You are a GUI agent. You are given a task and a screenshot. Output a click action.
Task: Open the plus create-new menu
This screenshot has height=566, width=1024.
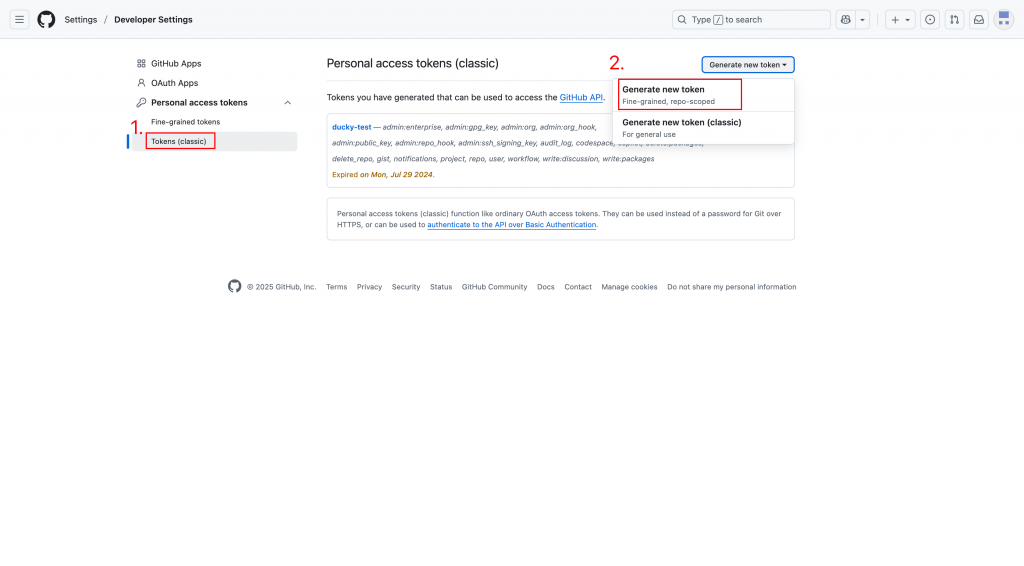tap(900, 20)
